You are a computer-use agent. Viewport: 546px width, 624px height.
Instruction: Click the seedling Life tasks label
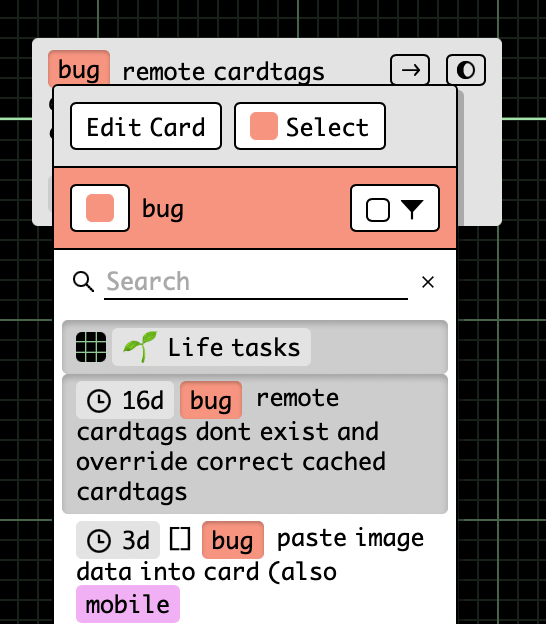[x=211, y=347]
